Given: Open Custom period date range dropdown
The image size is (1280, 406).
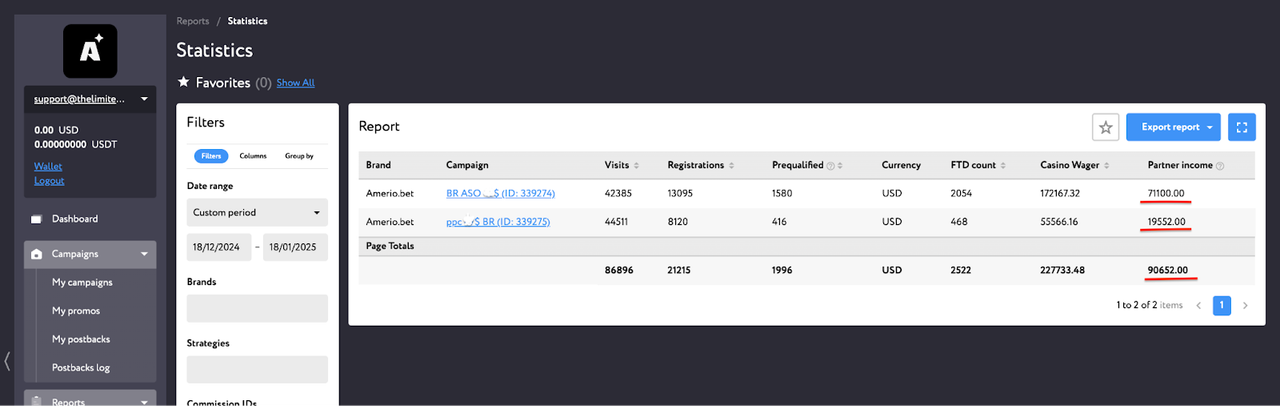Looking at the screenshot, I should pyautogui.click(x=257, y=212).
